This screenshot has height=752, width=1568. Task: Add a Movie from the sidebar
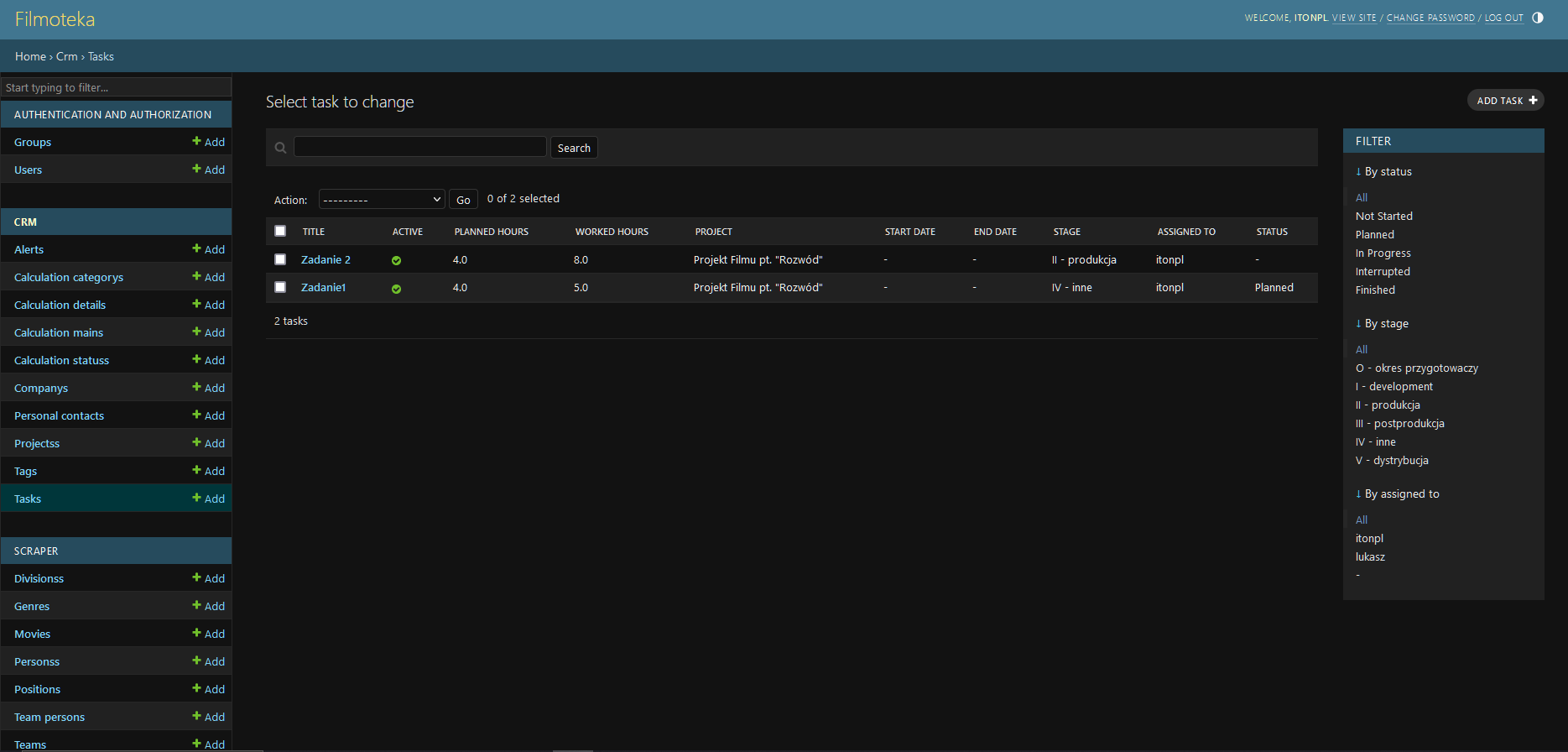[208, 634]
